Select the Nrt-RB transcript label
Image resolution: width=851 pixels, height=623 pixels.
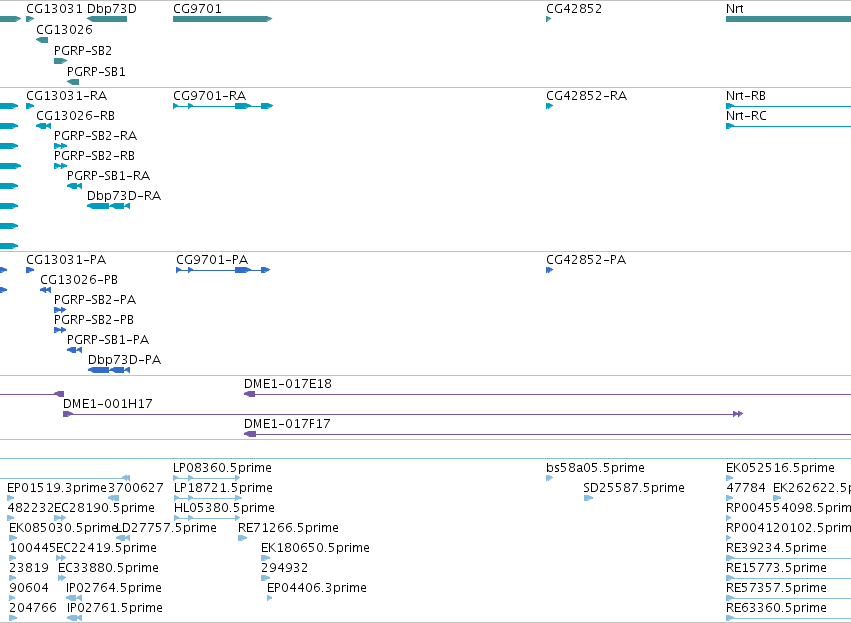click(746, 96)
